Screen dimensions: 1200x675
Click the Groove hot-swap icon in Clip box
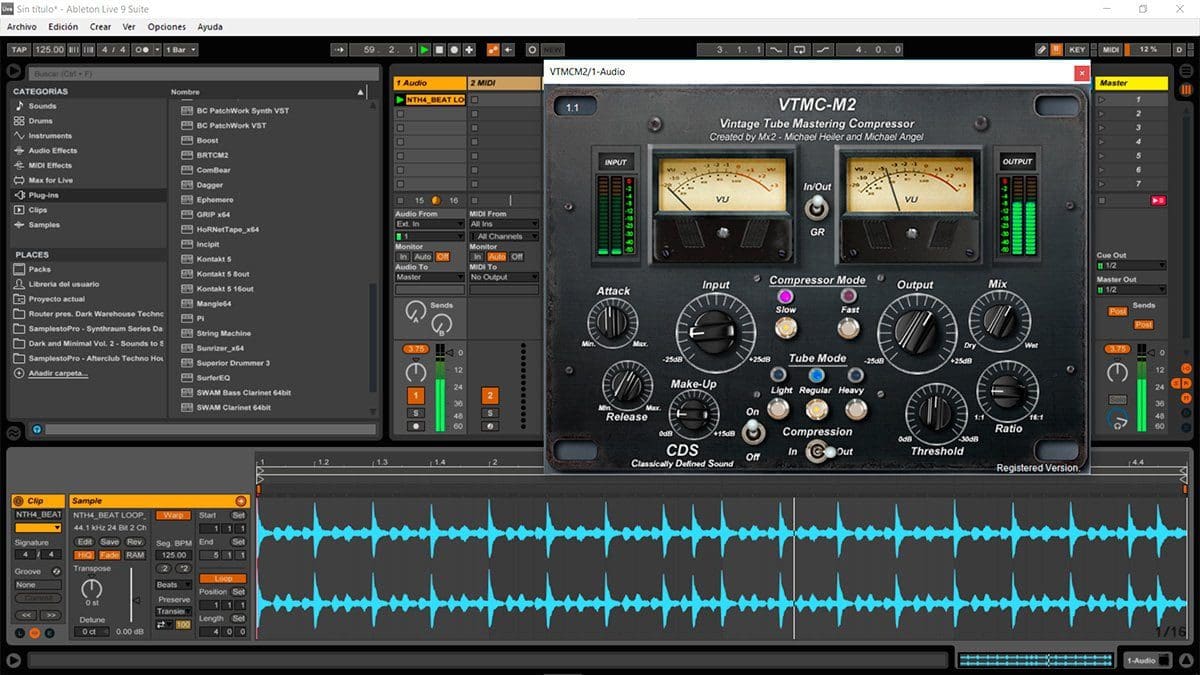pos(56,571)
